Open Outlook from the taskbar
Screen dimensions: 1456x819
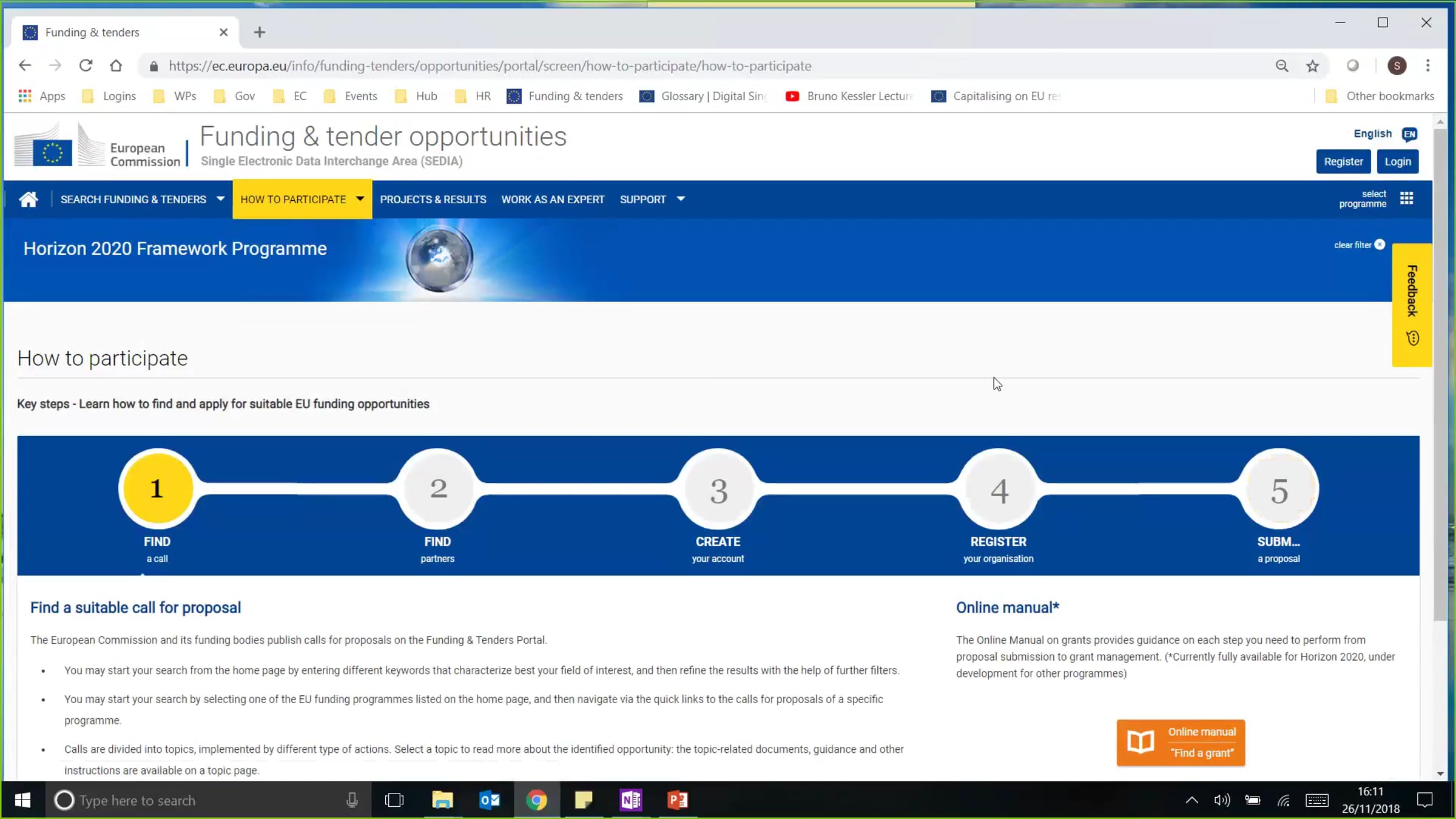pos(490,800)
